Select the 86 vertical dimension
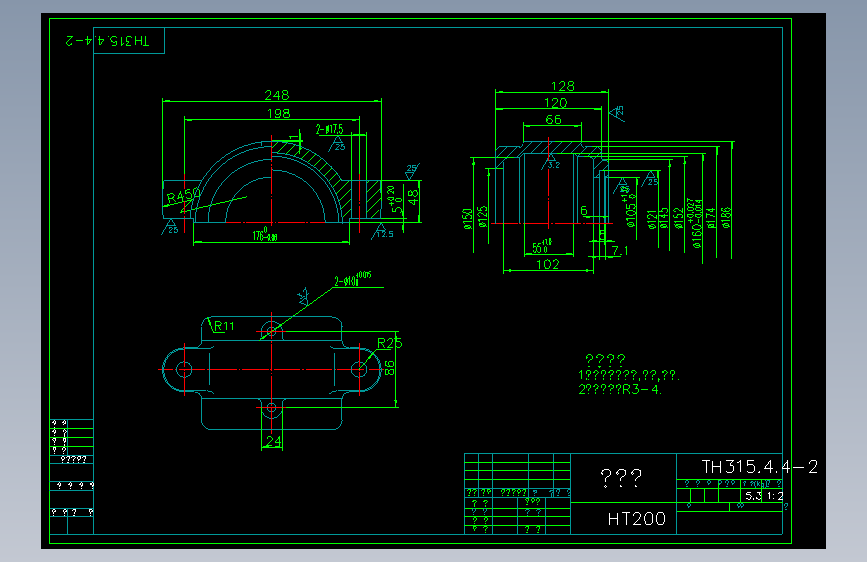The width and height of the screenshot is (867, 562). (390, 368)
